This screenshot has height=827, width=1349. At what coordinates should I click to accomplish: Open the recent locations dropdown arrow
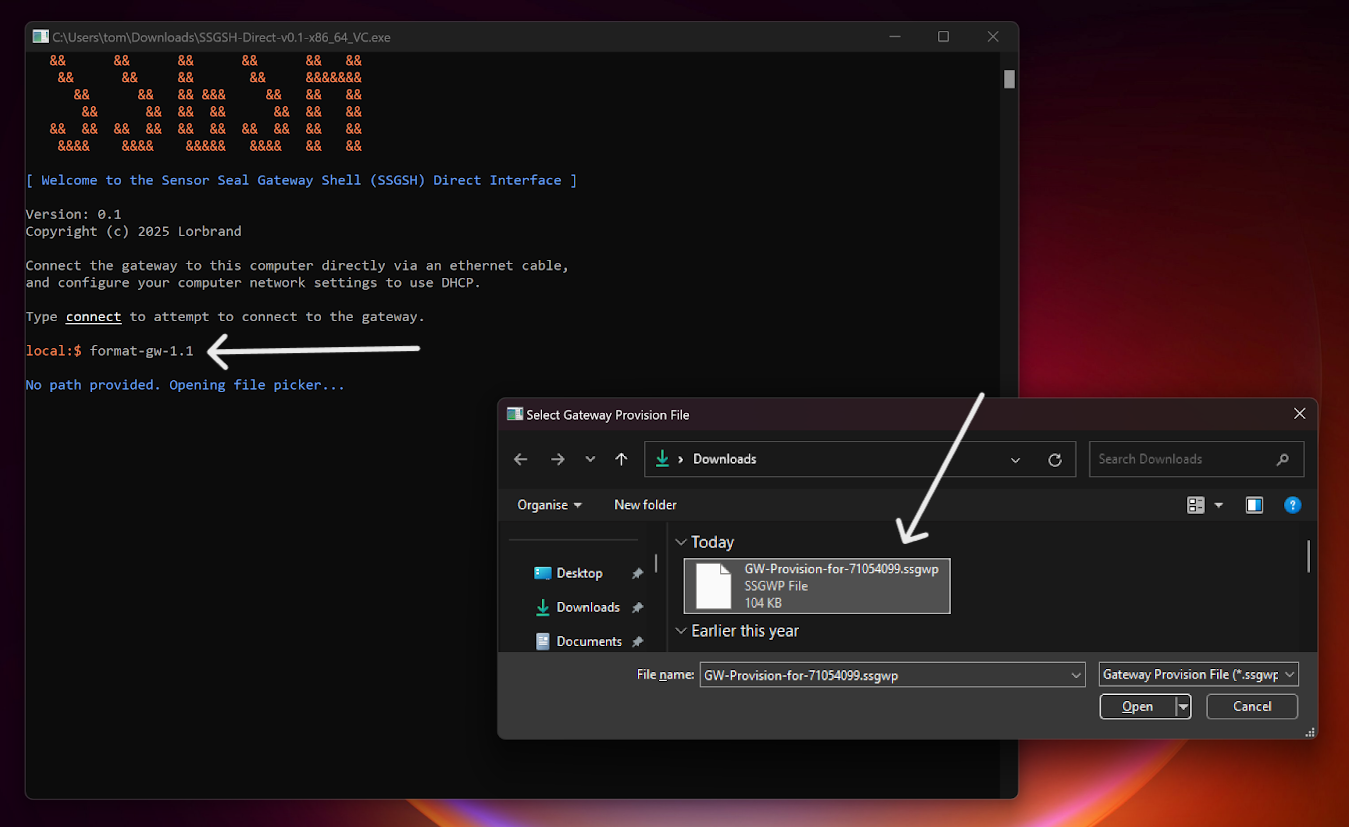589,459
